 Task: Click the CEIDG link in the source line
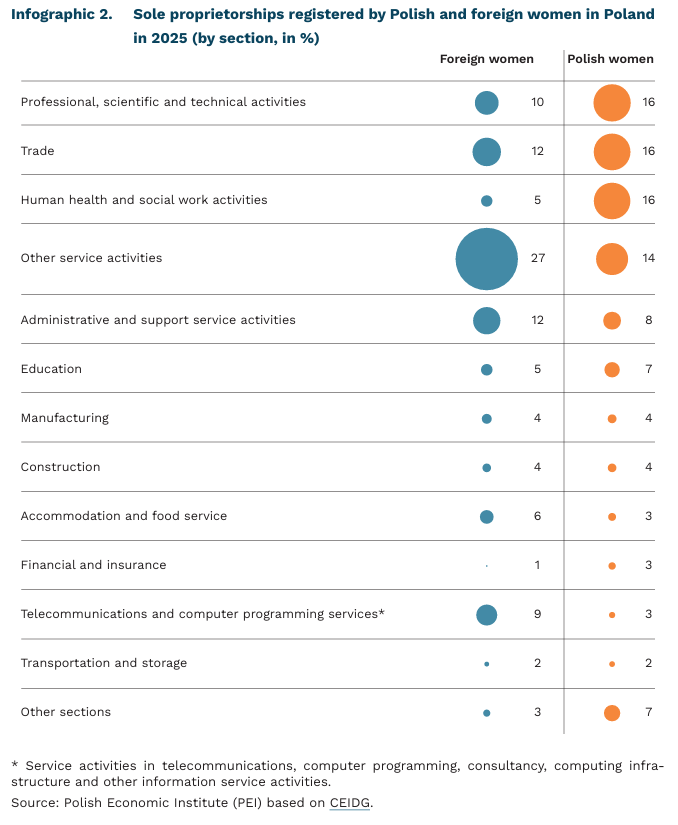pyautogui.click(x=349, y=802)
